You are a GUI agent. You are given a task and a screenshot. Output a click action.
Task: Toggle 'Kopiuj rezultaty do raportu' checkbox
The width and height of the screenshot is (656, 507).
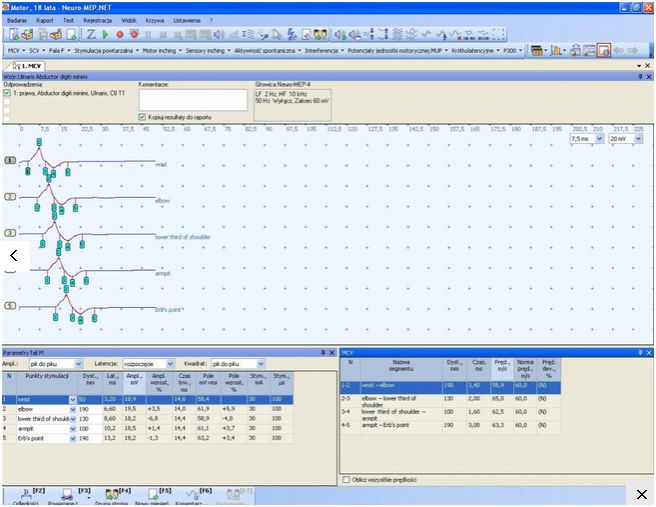(142, 116)
